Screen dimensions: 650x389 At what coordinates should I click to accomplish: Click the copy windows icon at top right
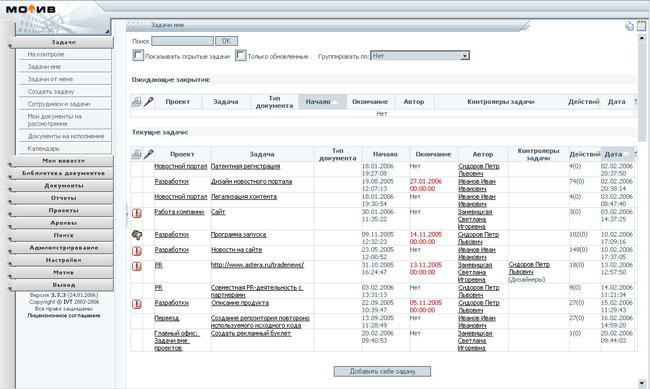tap(629, 26)
